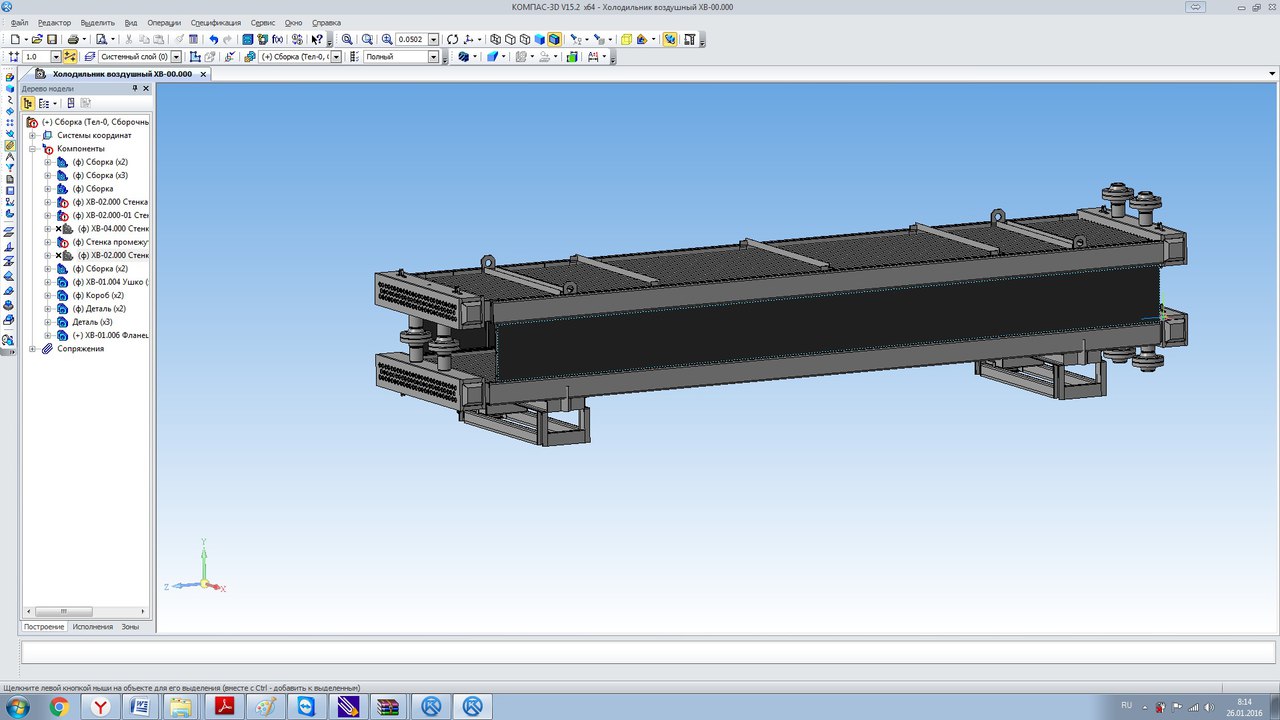
Task: Open the Редактор menu
Action: click(55, 22)
